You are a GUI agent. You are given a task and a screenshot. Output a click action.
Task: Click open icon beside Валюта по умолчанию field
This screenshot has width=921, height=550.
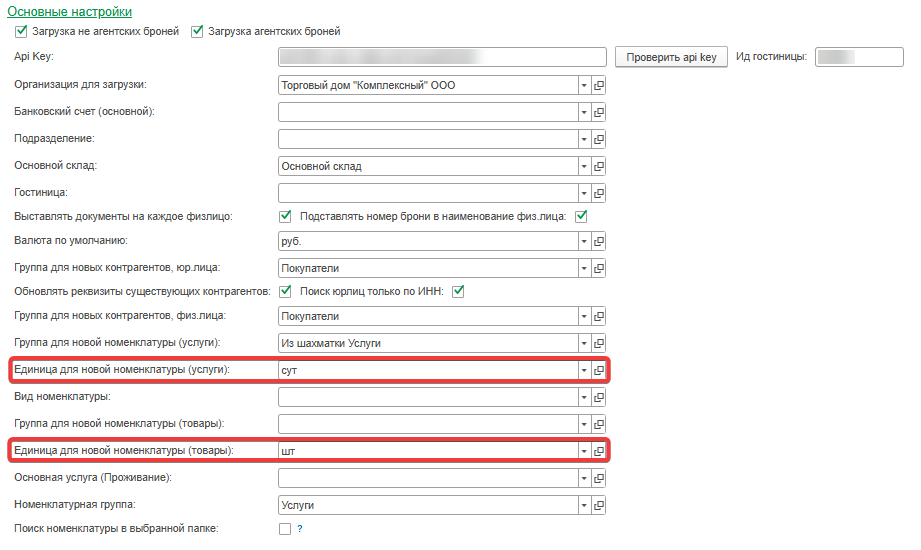600,241
